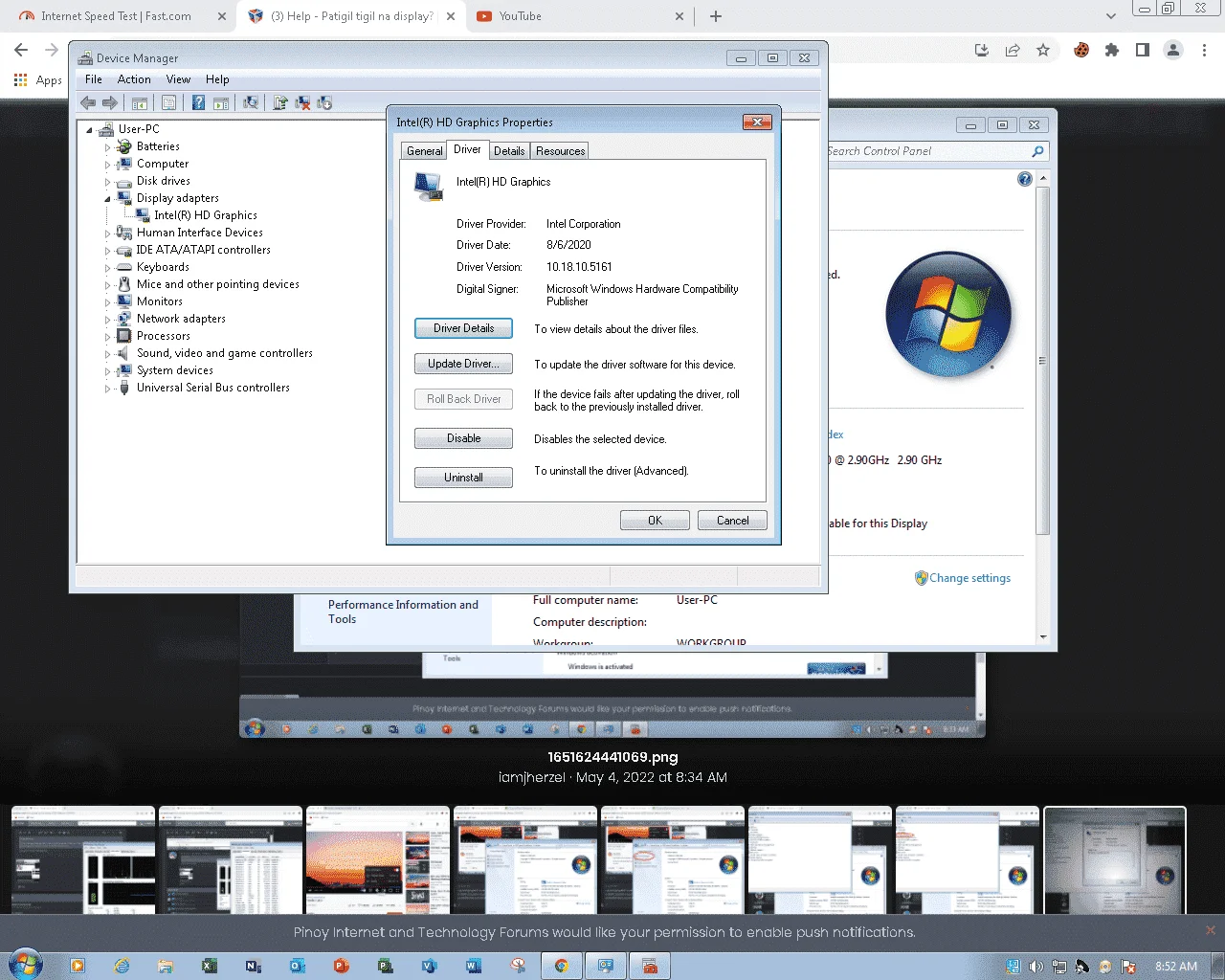Click the blue Help question-mark toolbar icon
This screenshot has width=1225, height=980.
198,103
